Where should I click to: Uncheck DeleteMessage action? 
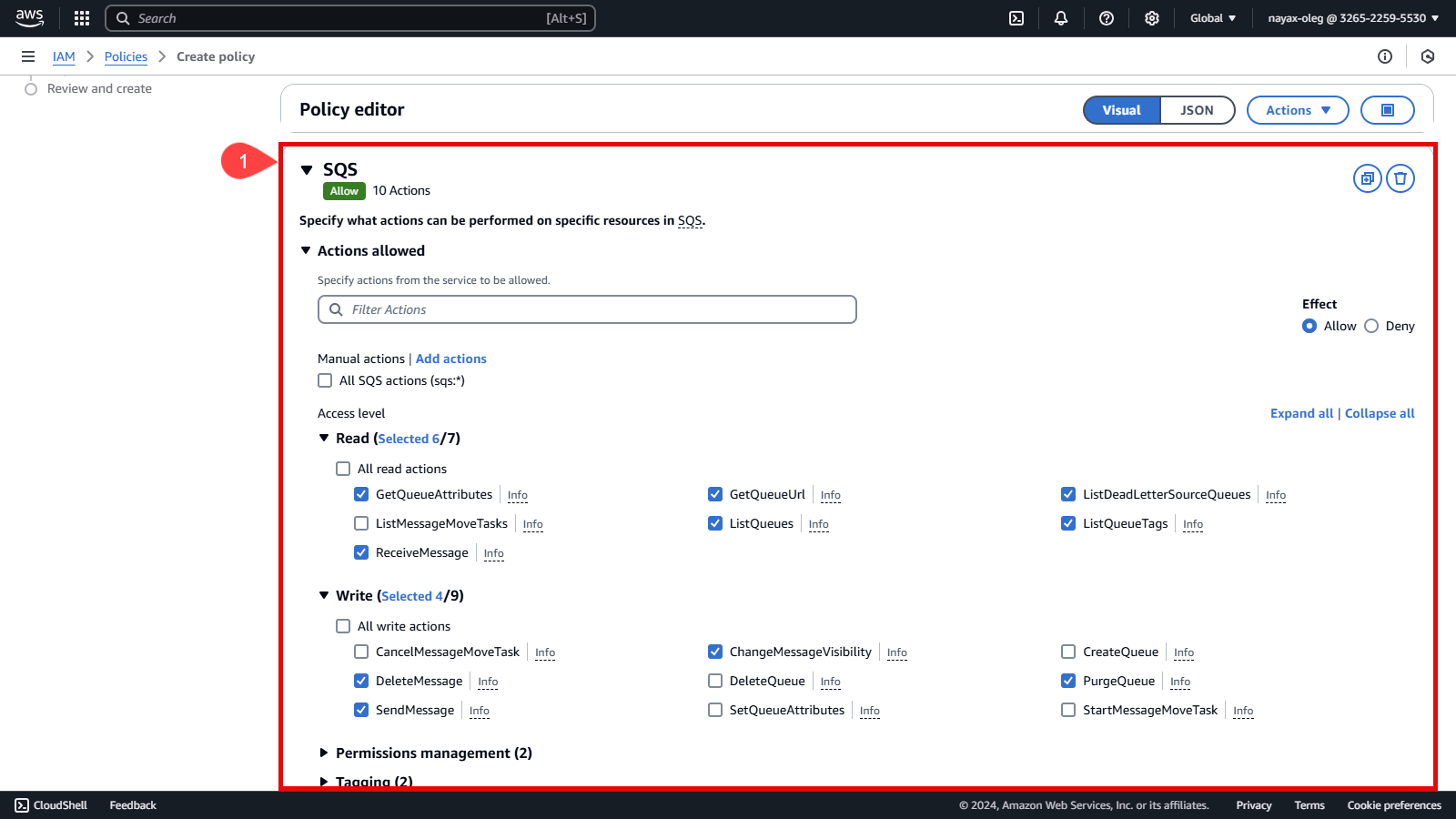(361, 681)
